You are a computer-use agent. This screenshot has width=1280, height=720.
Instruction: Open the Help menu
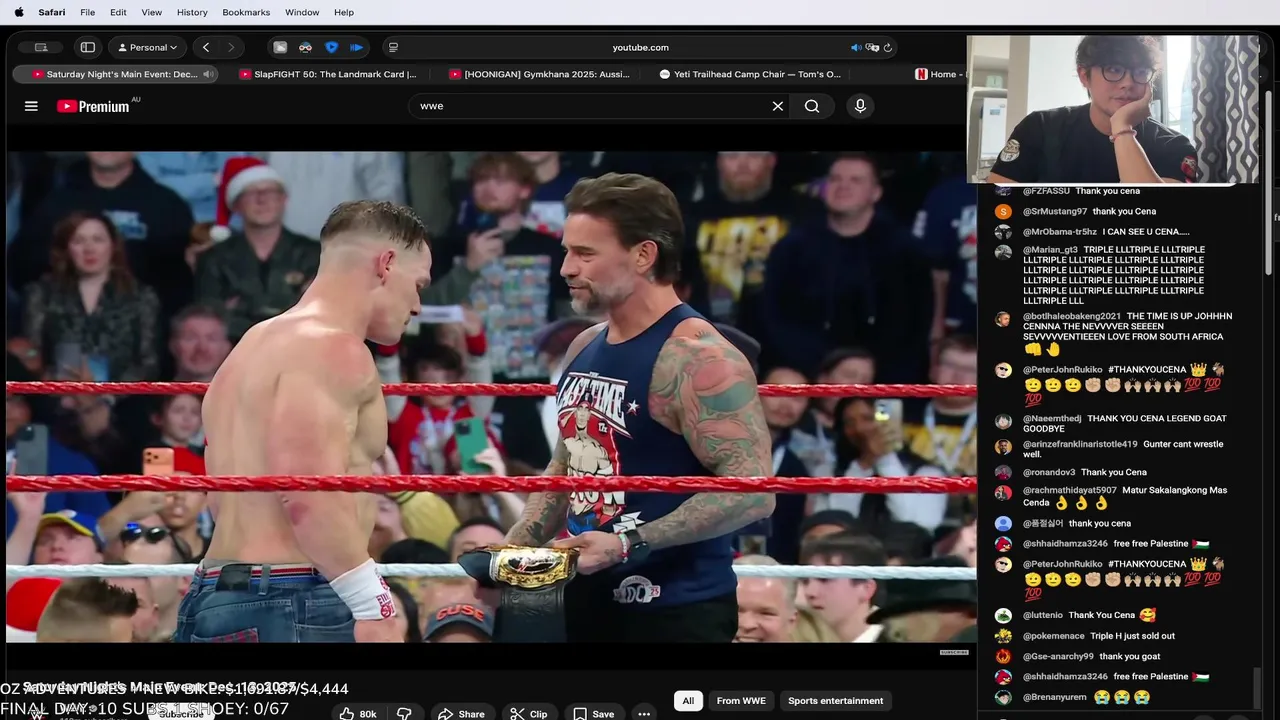344,12
